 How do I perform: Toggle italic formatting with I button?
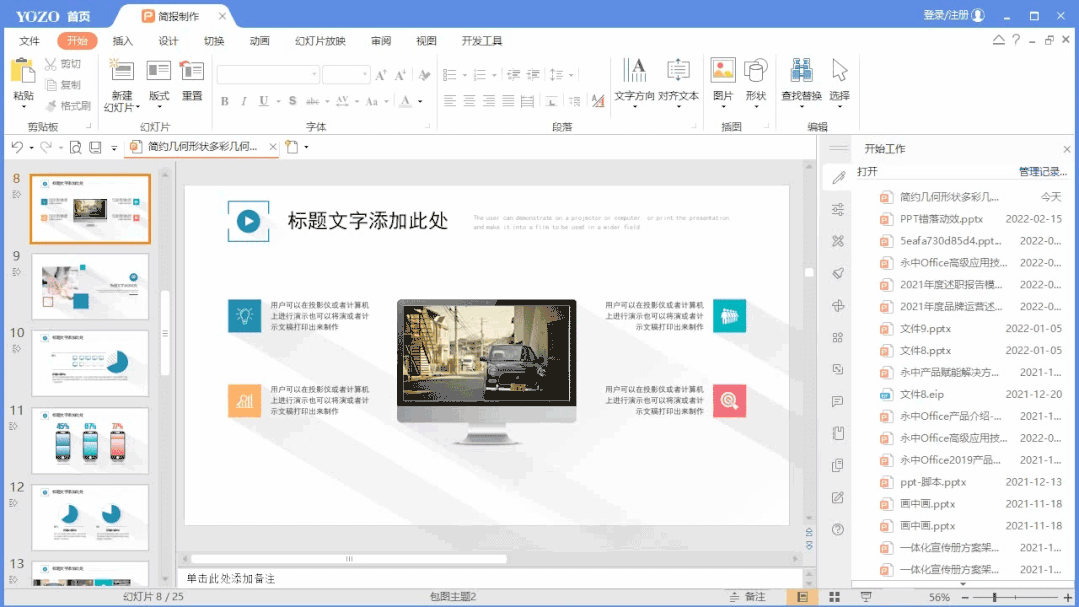[x=245, y=101]
